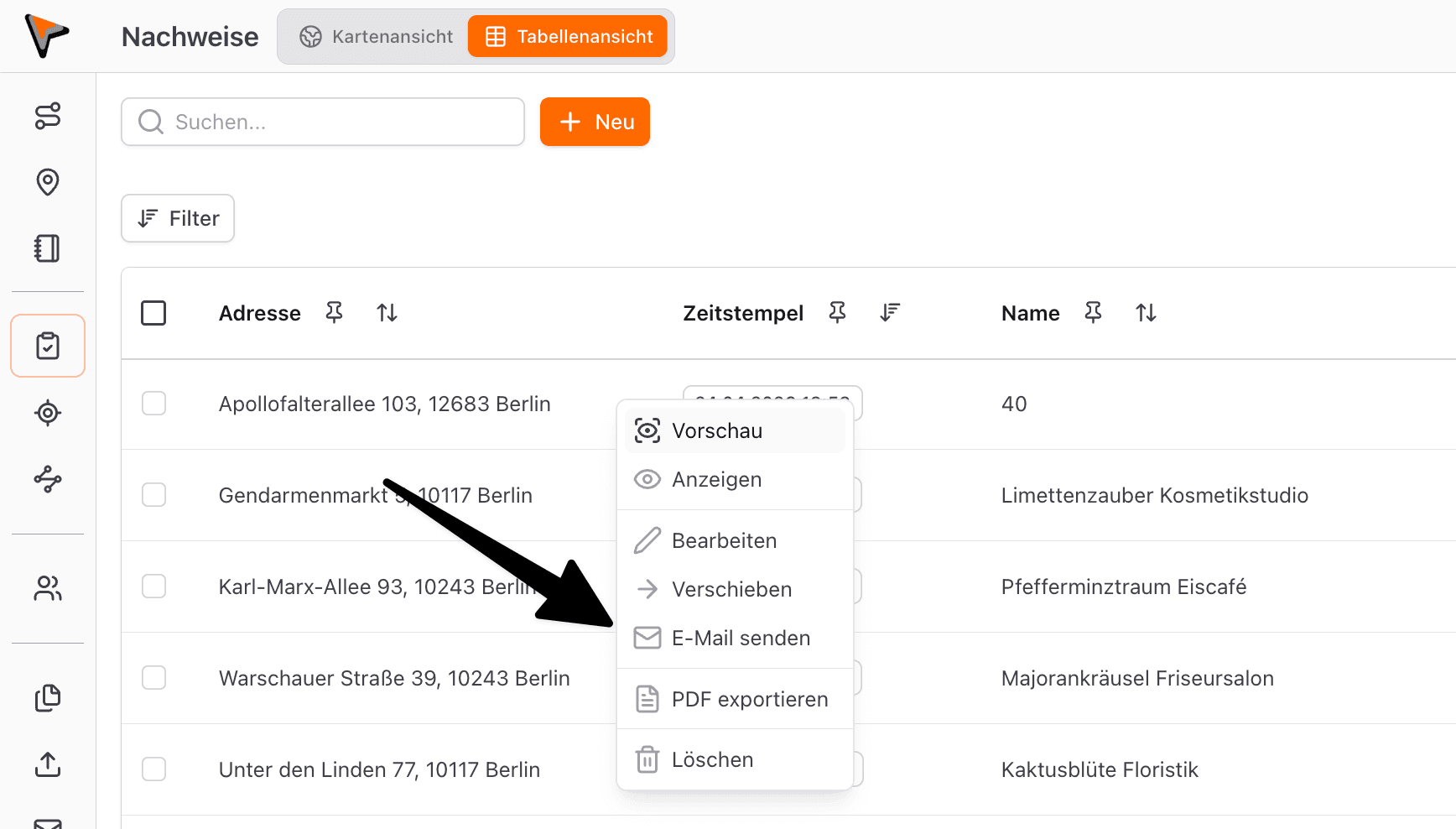Open the Filter panel

pyautogui.click(x=177, y=218)
